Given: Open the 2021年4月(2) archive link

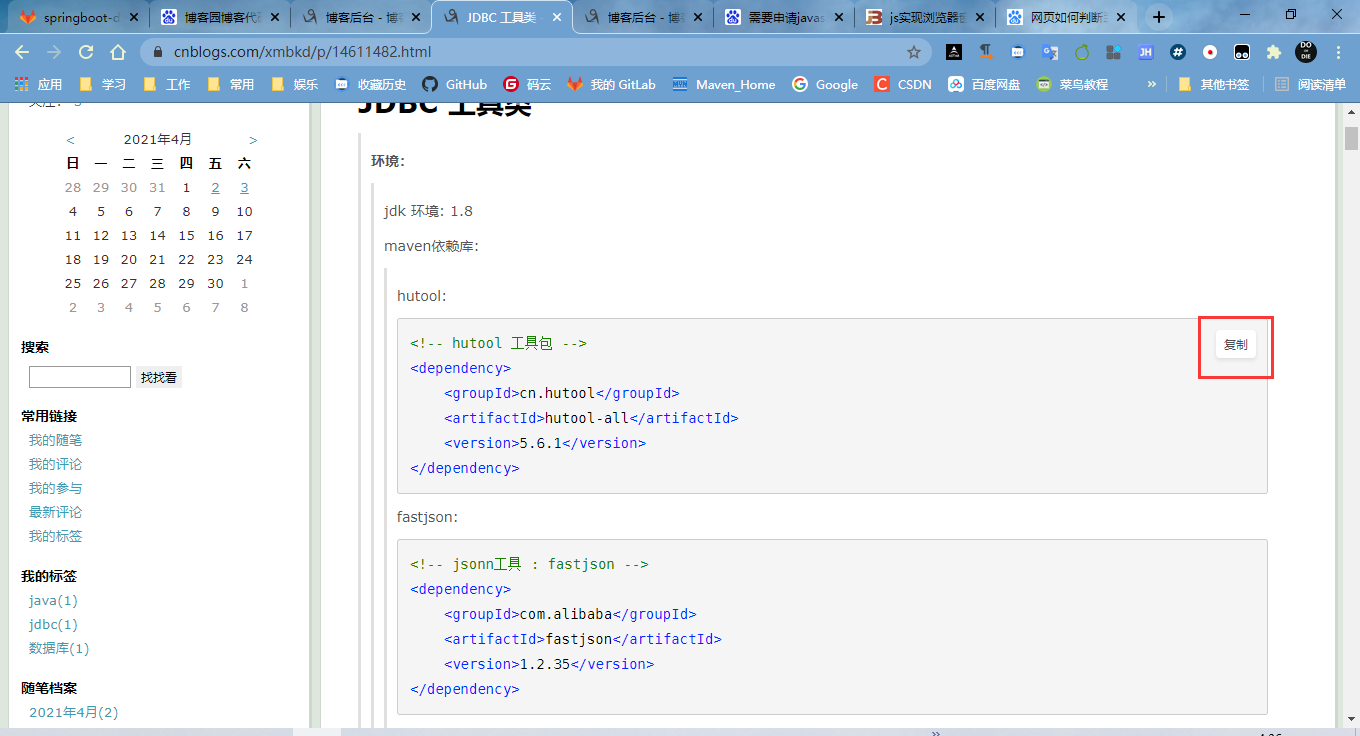Looking at the screenshot, I should coord(74,712).
